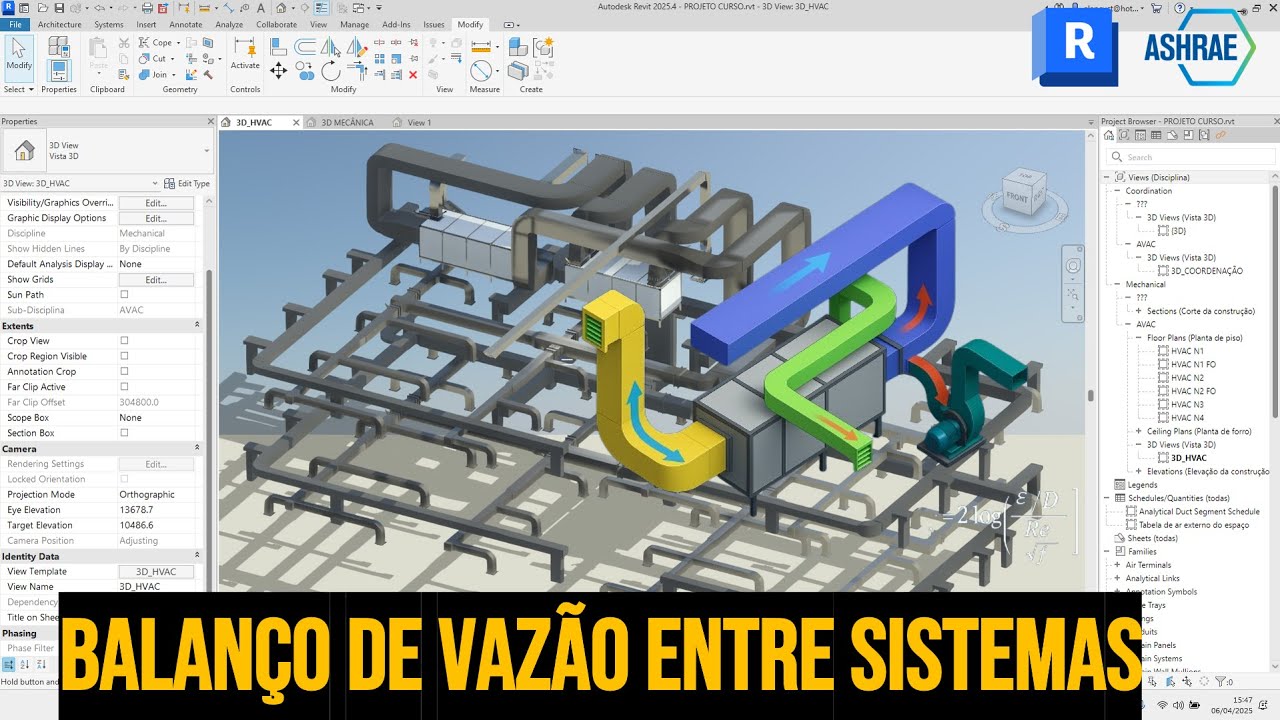Viewport: 1280px width, 720px height.
Task: Click the Align tool icon
Action: pyautogui.click(x=278, y=46)
